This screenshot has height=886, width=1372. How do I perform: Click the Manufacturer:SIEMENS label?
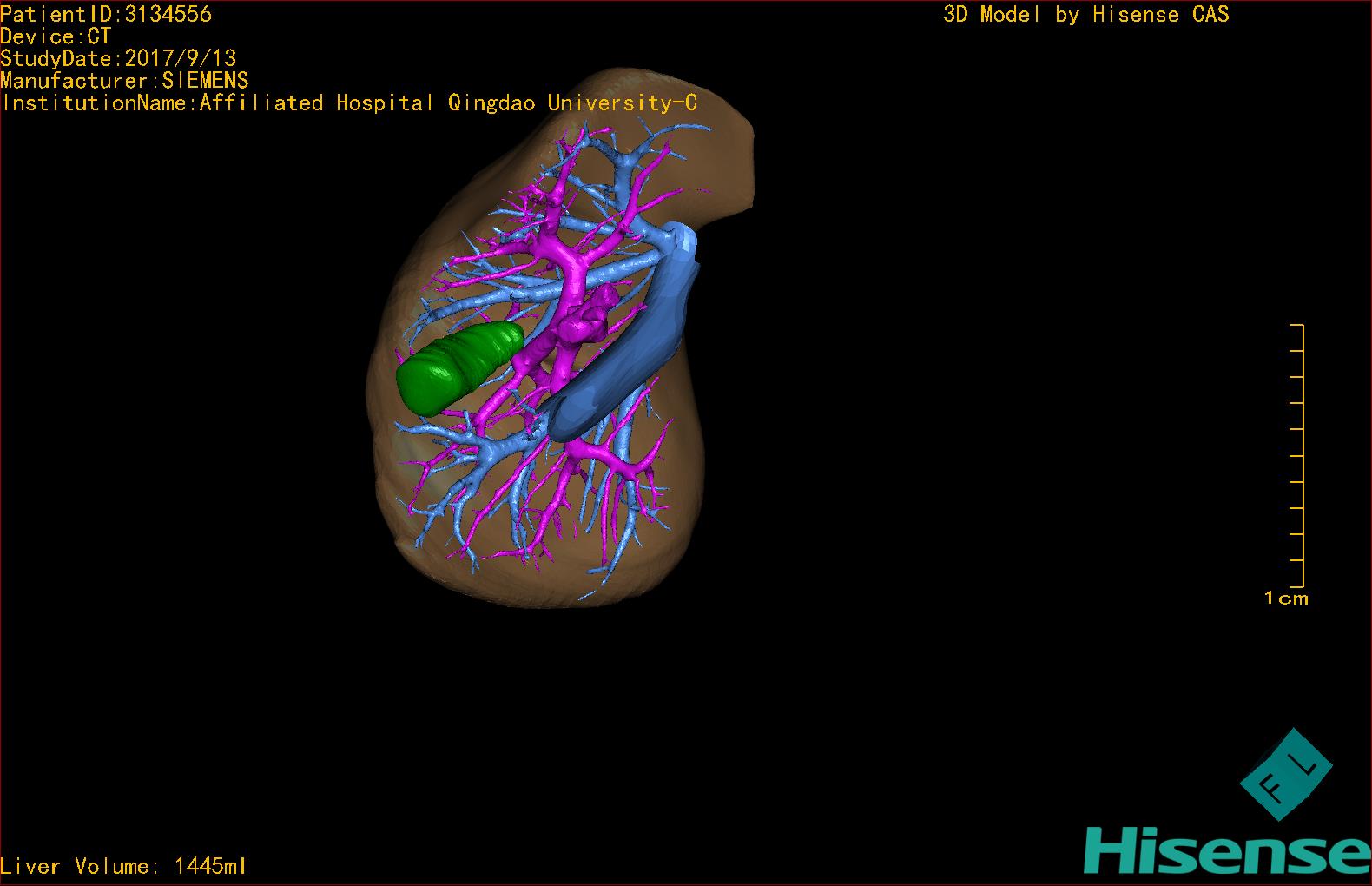click(x=125, y=81)
